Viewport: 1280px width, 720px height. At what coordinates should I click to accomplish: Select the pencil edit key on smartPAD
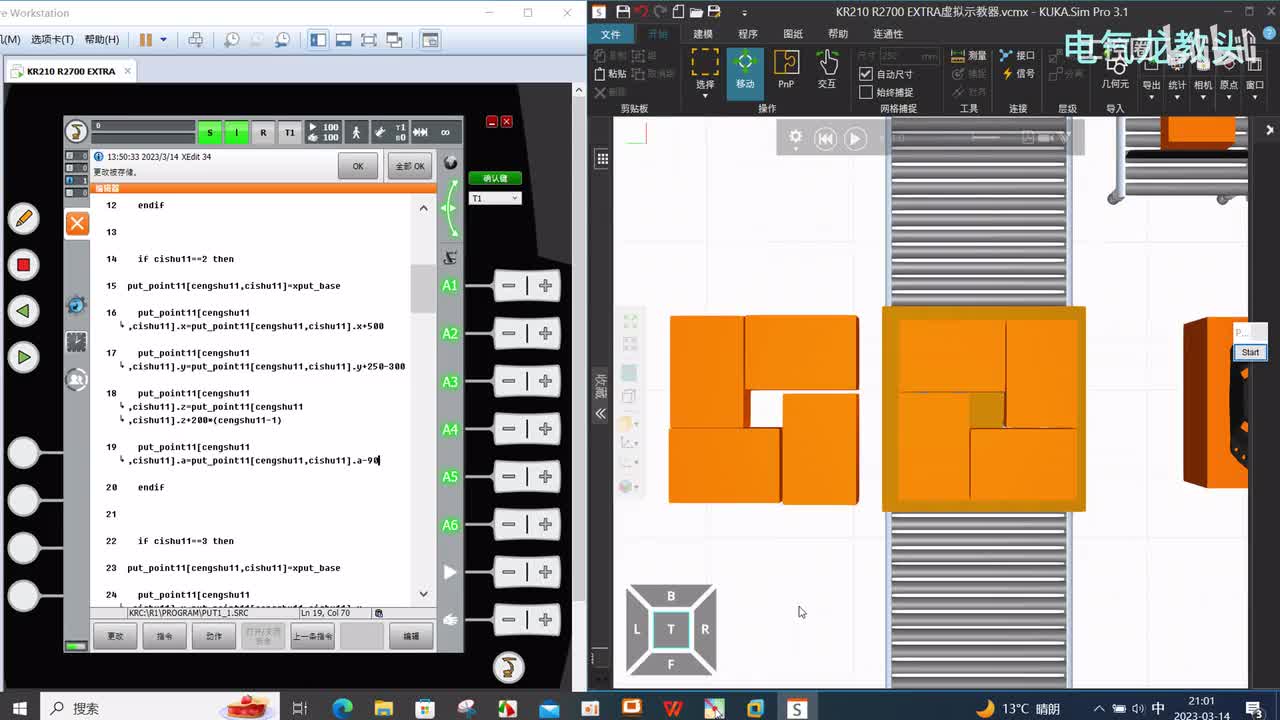(x=23, y=218)
